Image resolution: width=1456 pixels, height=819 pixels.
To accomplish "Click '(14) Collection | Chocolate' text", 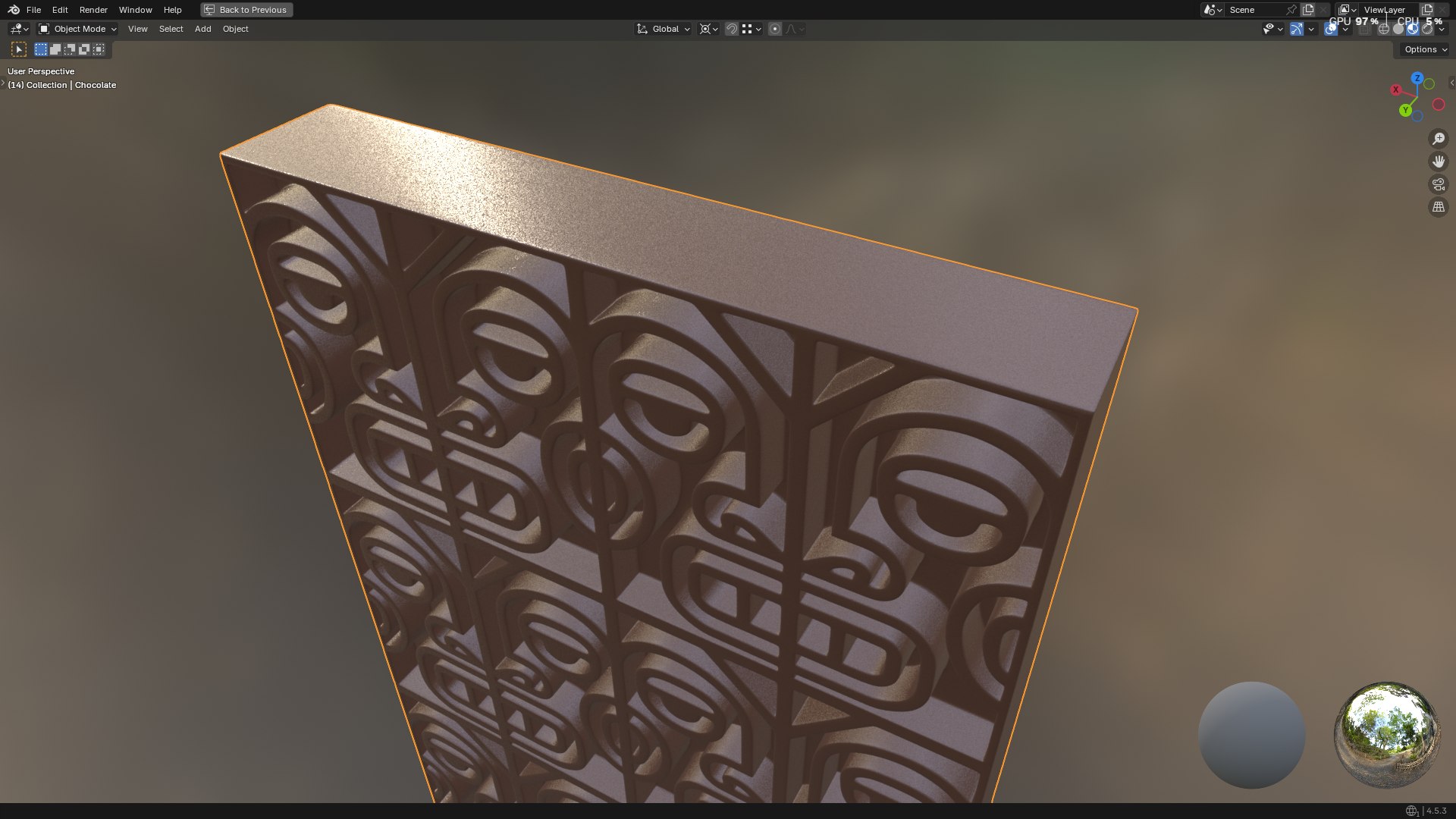I will pos(62,85).
